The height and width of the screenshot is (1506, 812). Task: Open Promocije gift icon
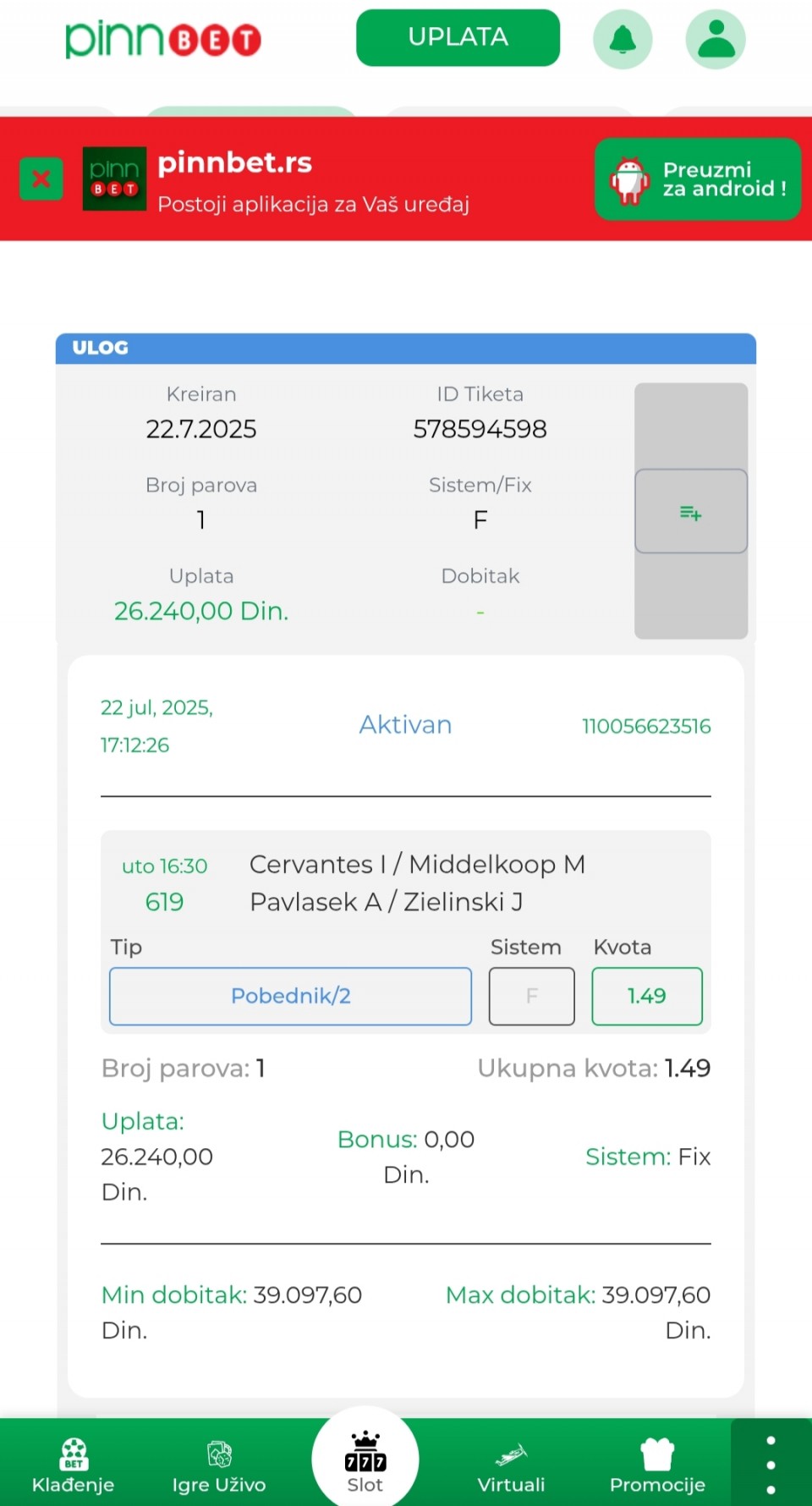657,1455
